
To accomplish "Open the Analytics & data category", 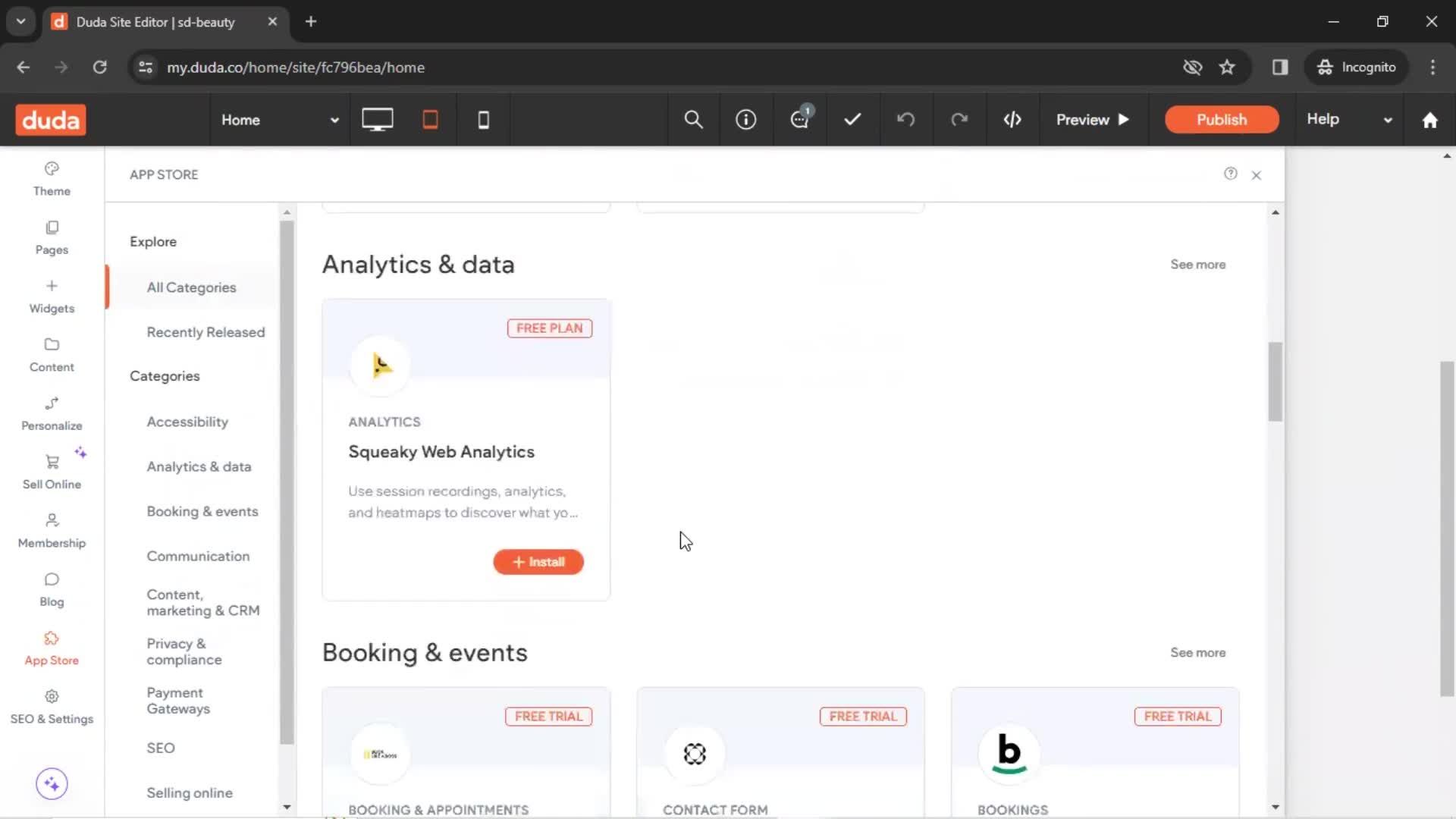I will coord(199,466).
